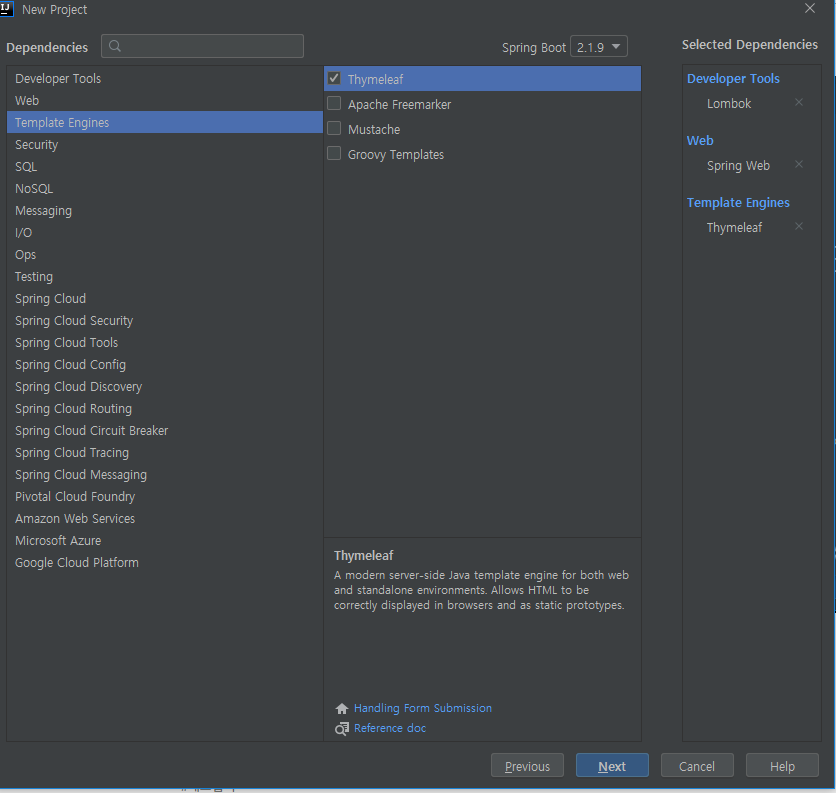Remove Thymeleaf from the selected dependencies list

click(x=799, y=226)
